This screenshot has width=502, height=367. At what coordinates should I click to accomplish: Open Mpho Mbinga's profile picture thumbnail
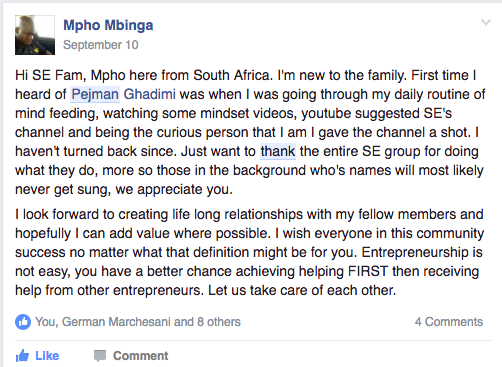[x=35, y=35]
